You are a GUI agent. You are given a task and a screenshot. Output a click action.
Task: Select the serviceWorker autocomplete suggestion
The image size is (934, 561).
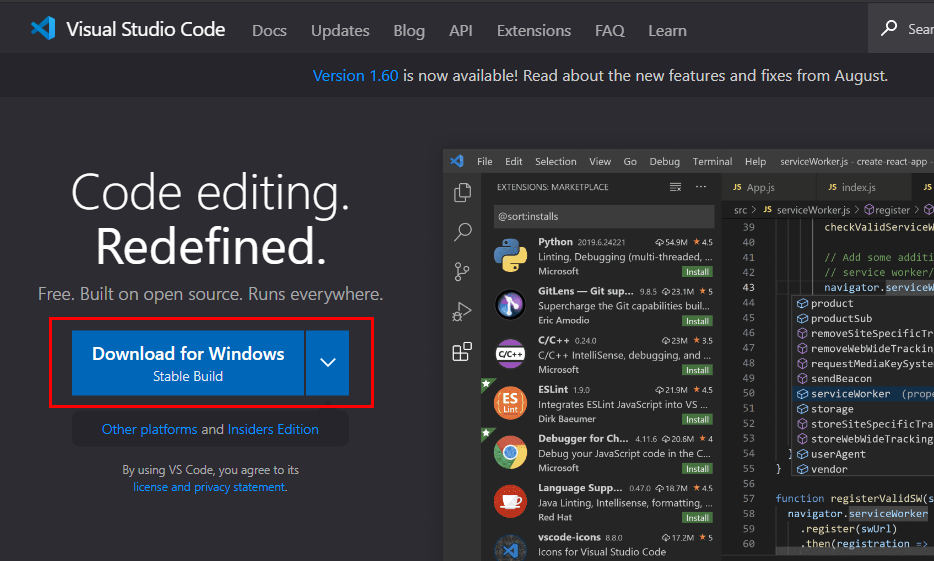(x=863, y=394)
